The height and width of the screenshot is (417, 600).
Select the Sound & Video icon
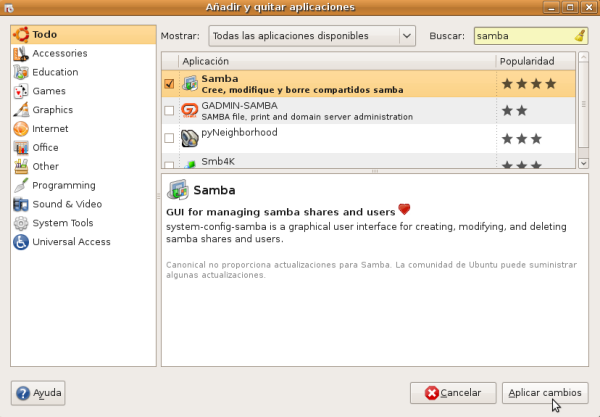(x=20, y=204)
